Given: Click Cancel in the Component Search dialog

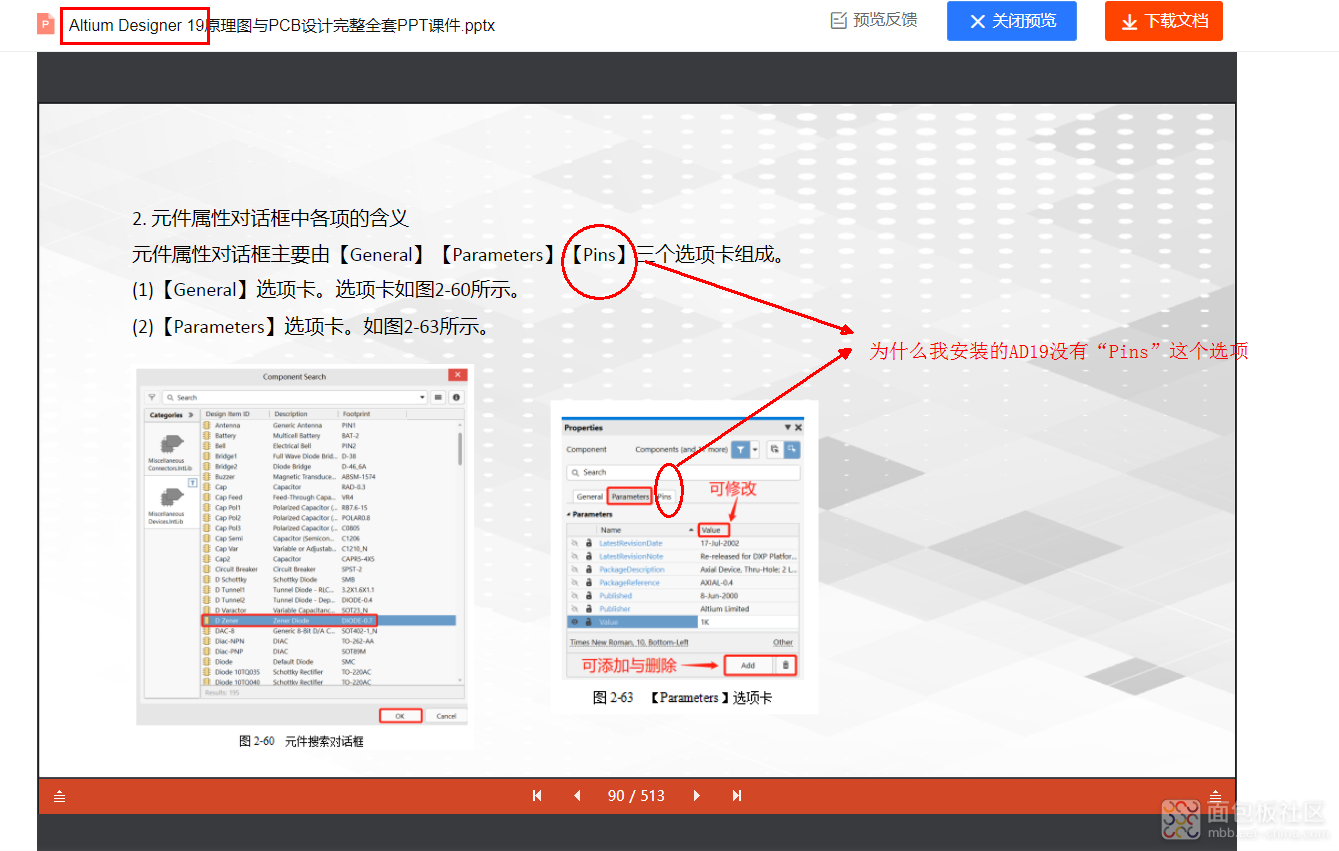Looking at the screenshot, I should 446,716.
